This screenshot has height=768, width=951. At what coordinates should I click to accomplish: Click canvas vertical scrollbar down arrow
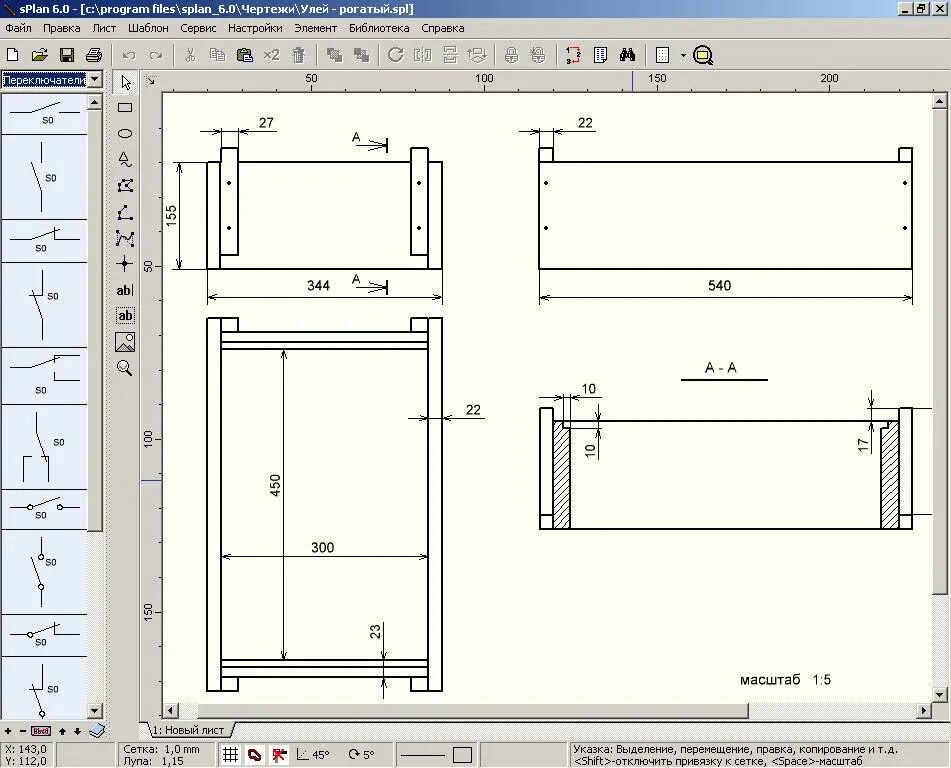(x=939, y=695)
